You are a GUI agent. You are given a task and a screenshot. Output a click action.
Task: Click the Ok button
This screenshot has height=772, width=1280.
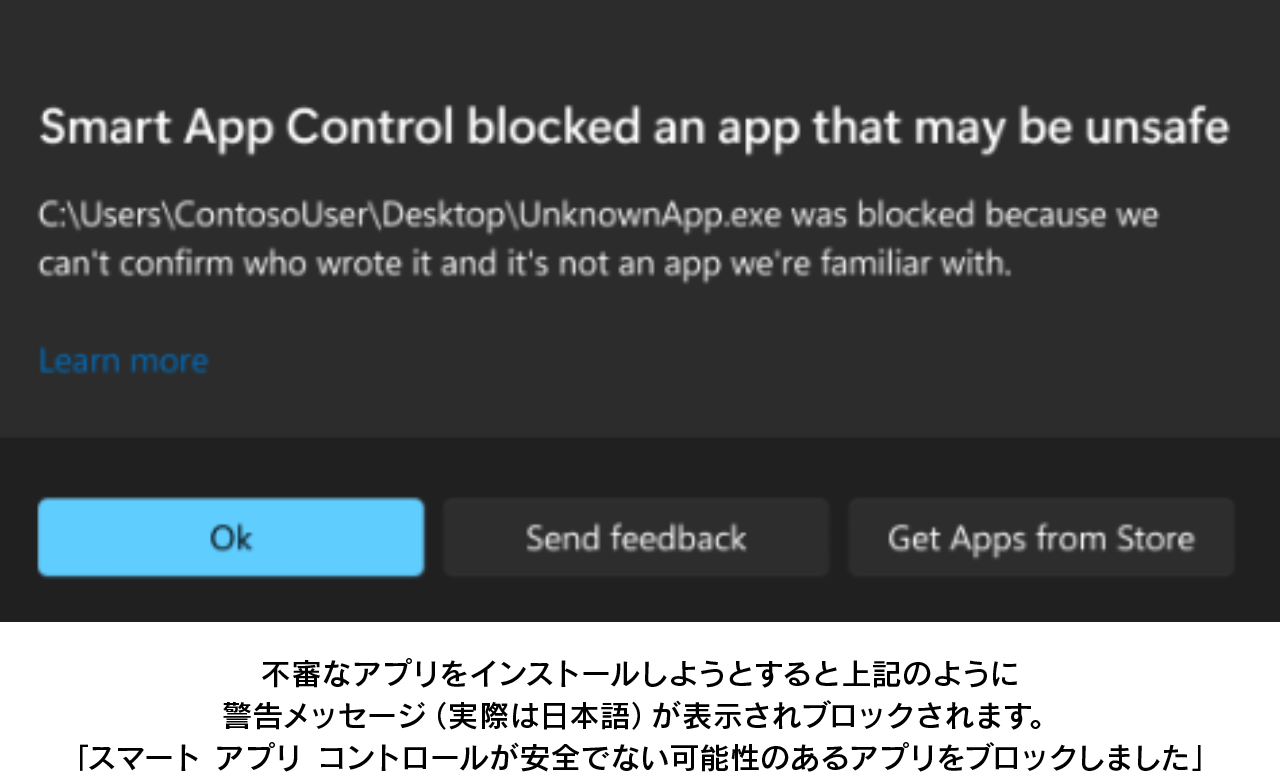click(231, 538)
